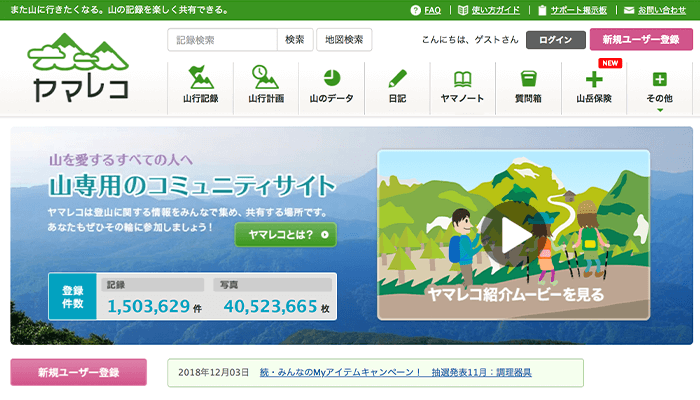Click the question mark FAQ icon
Screen dimensions: 700x400
tap(416, 10)
